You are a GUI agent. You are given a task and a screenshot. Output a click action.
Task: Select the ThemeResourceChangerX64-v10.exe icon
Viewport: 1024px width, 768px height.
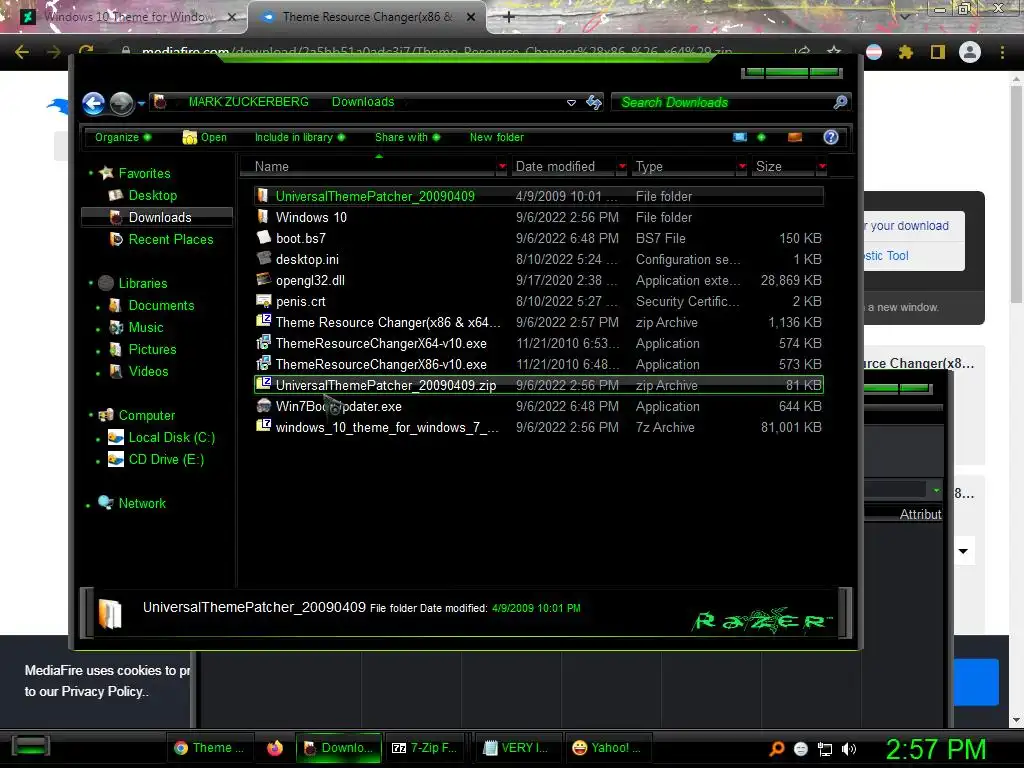263,343
